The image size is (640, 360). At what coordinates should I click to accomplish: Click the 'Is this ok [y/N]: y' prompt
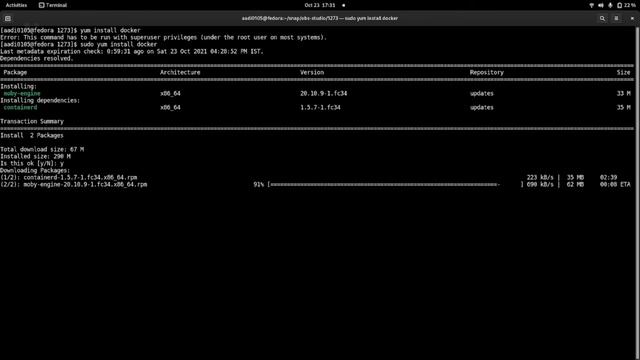tap(32, 163)
